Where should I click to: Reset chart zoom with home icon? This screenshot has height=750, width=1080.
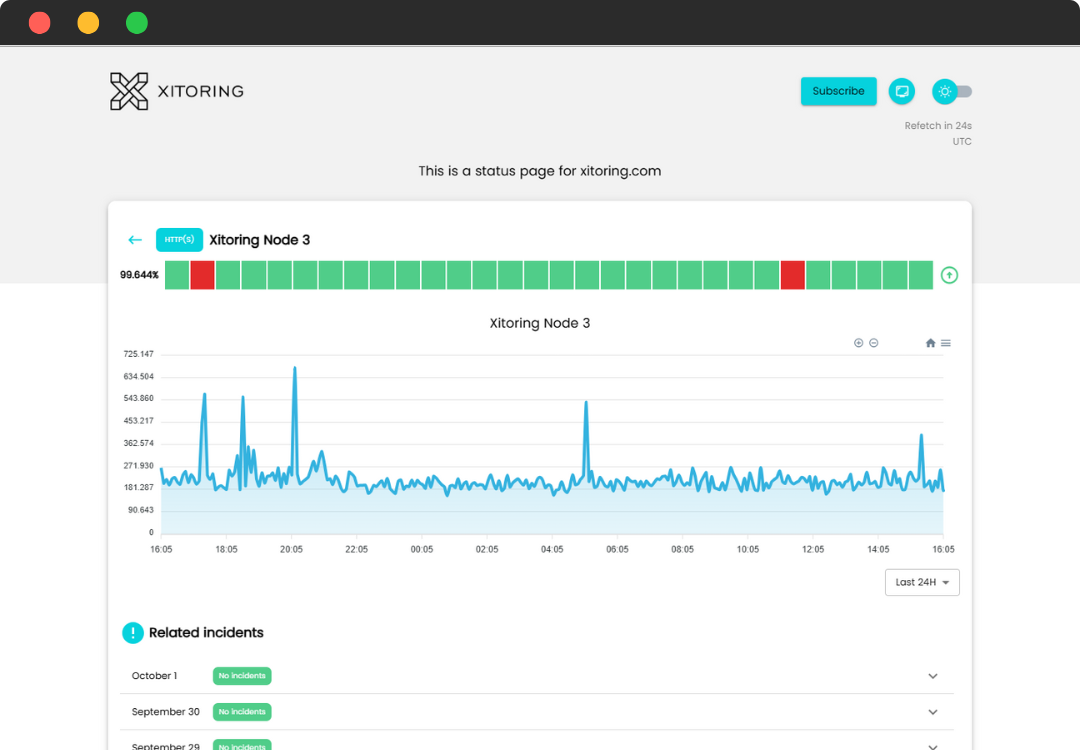[930, 343]
